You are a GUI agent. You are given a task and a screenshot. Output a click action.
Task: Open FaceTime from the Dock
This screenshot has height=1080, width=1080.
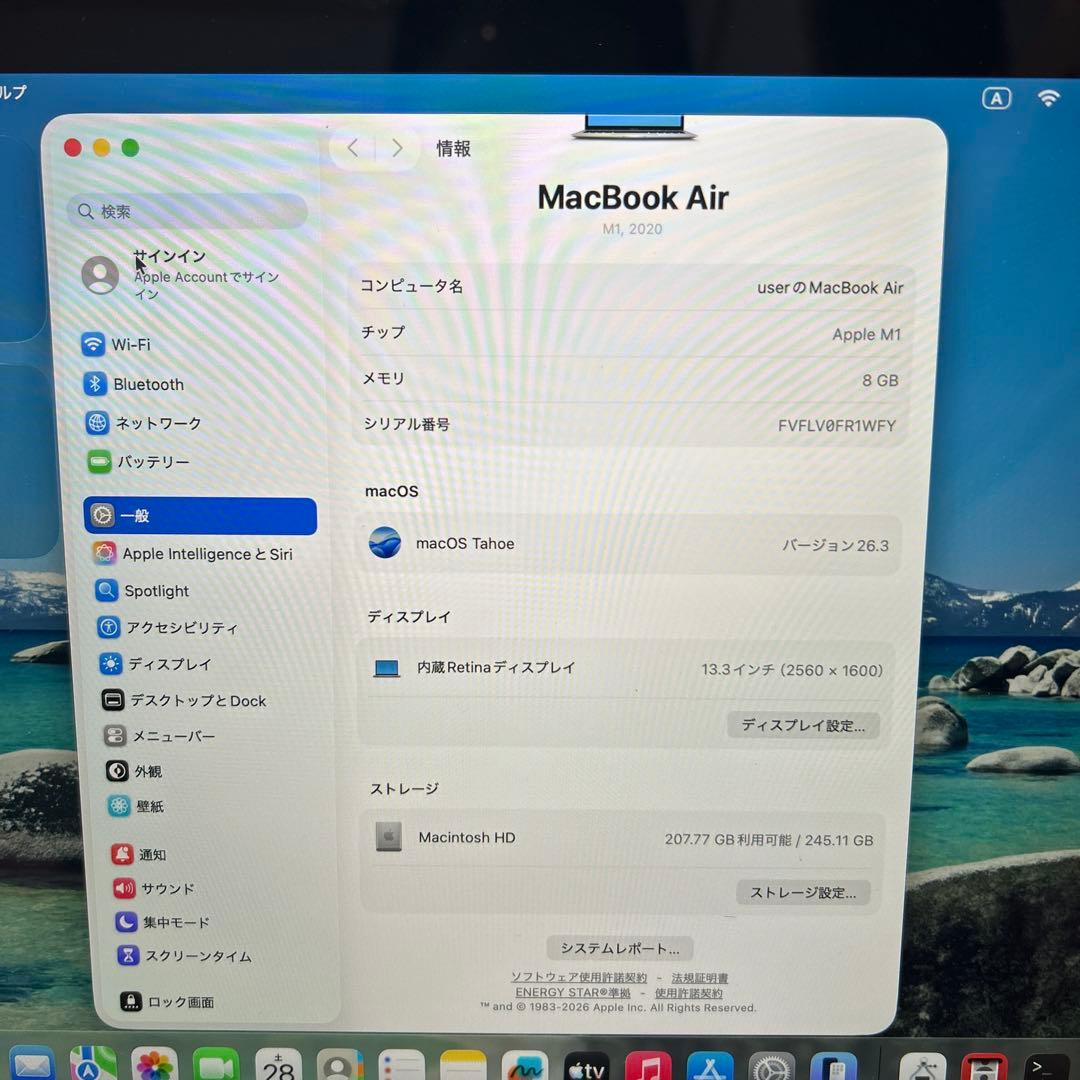click(x=216, y=1064)
